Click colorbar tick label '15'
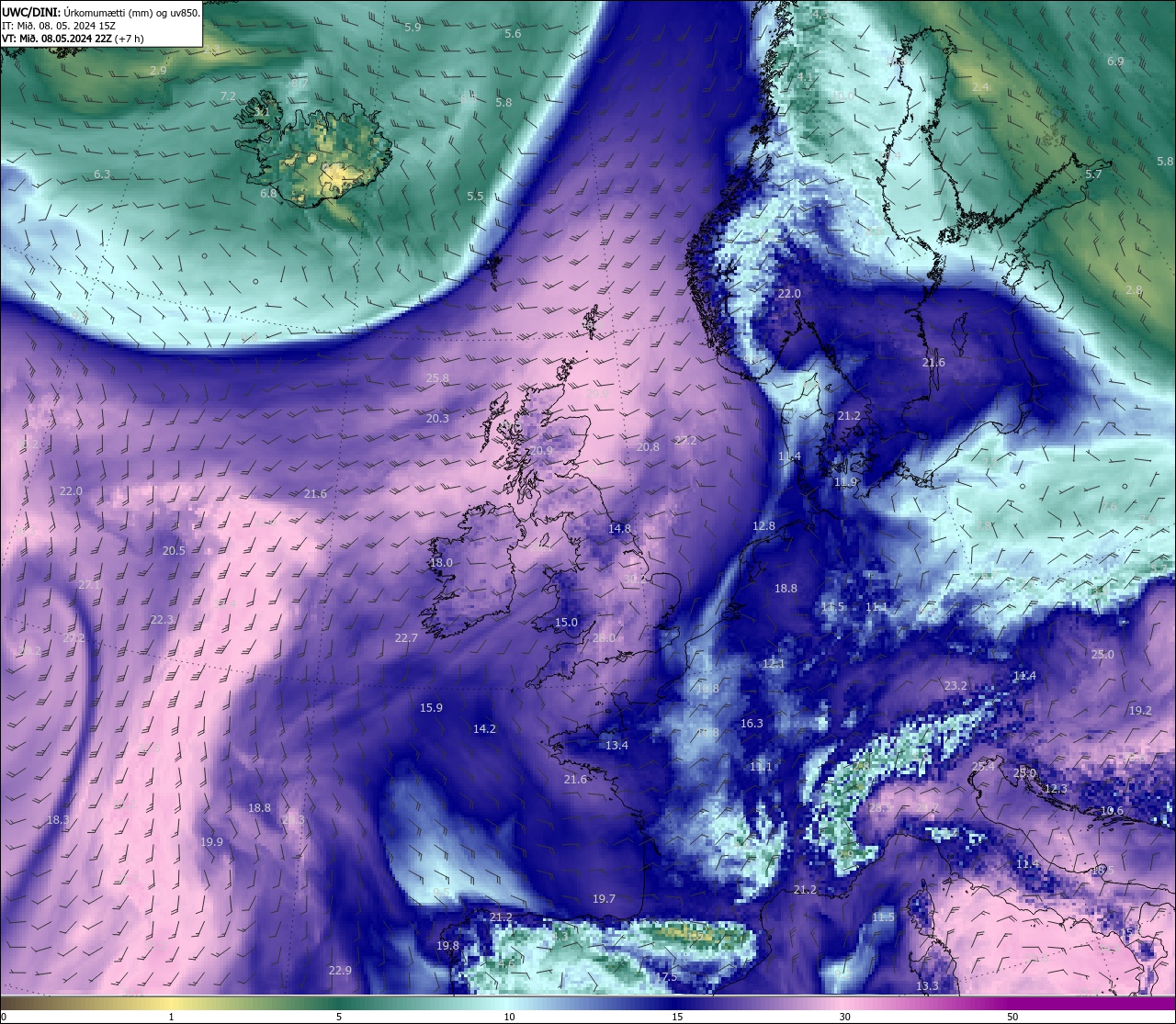1176x1024 pixels. [x=676, y=1017]
